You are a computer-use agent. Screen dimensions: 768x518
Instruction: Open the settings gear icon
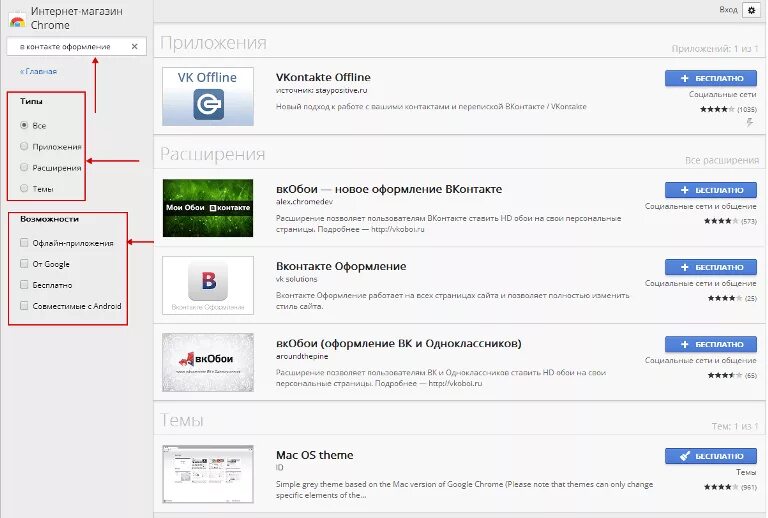coord(751,10)
